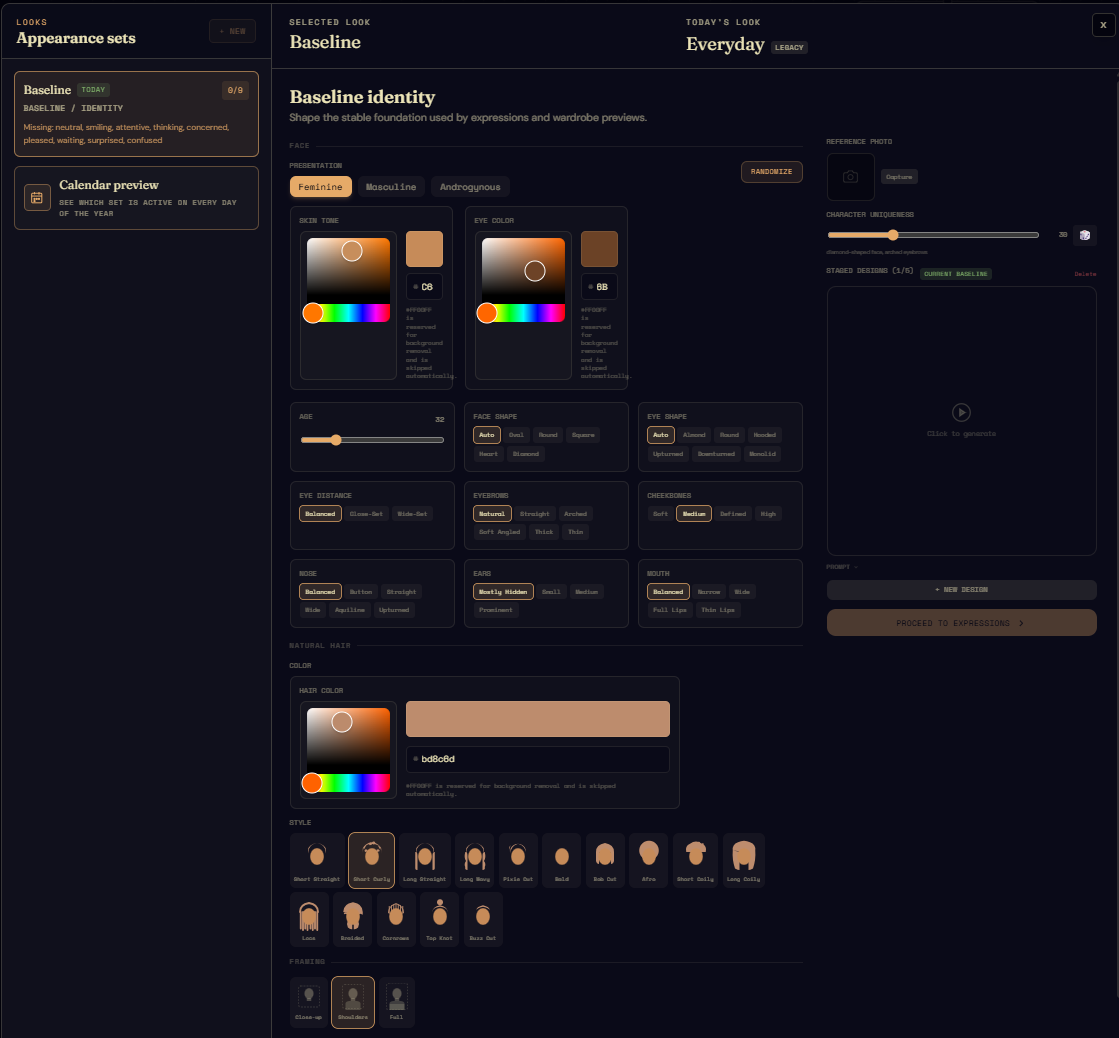Click the calendar icon in Calendar preview

coord(37,198)
